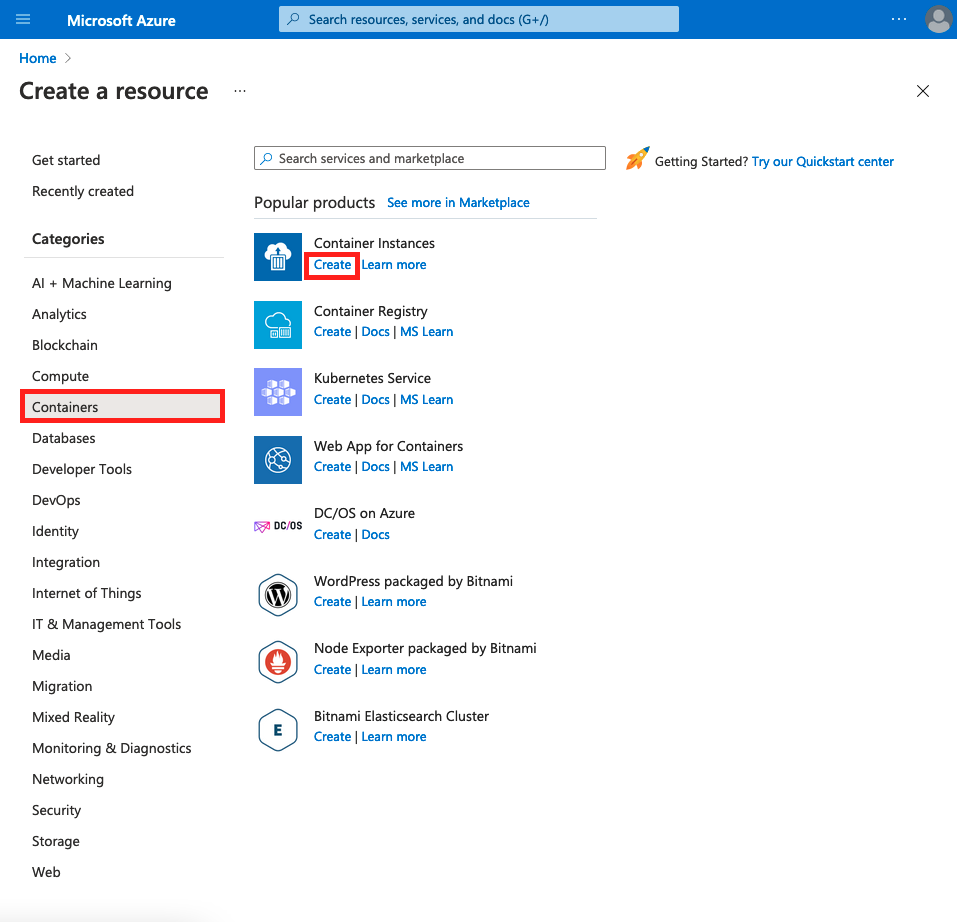This screenshot has height=922, width=957.
Task: Close the Create a resource blade
Action: click(x=923, y=91)
